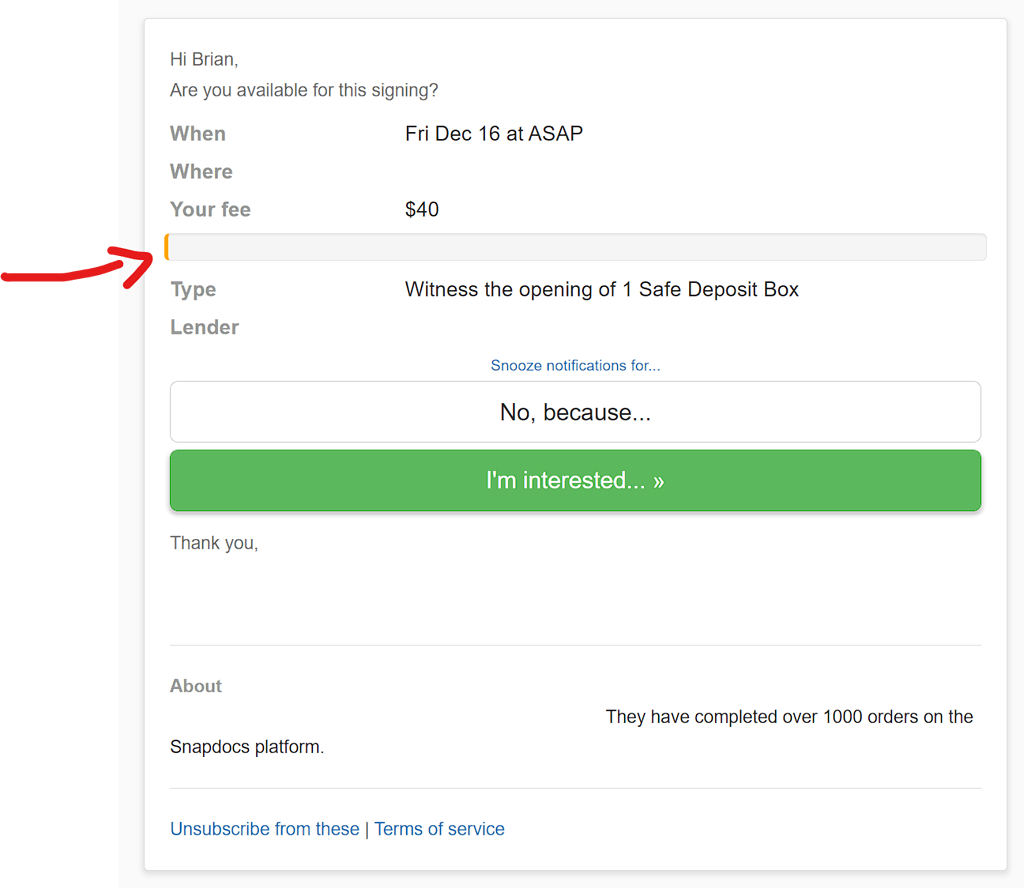Click the "$40" fee amount
Screen dimensions: 1024x888
tap(421, 210)
